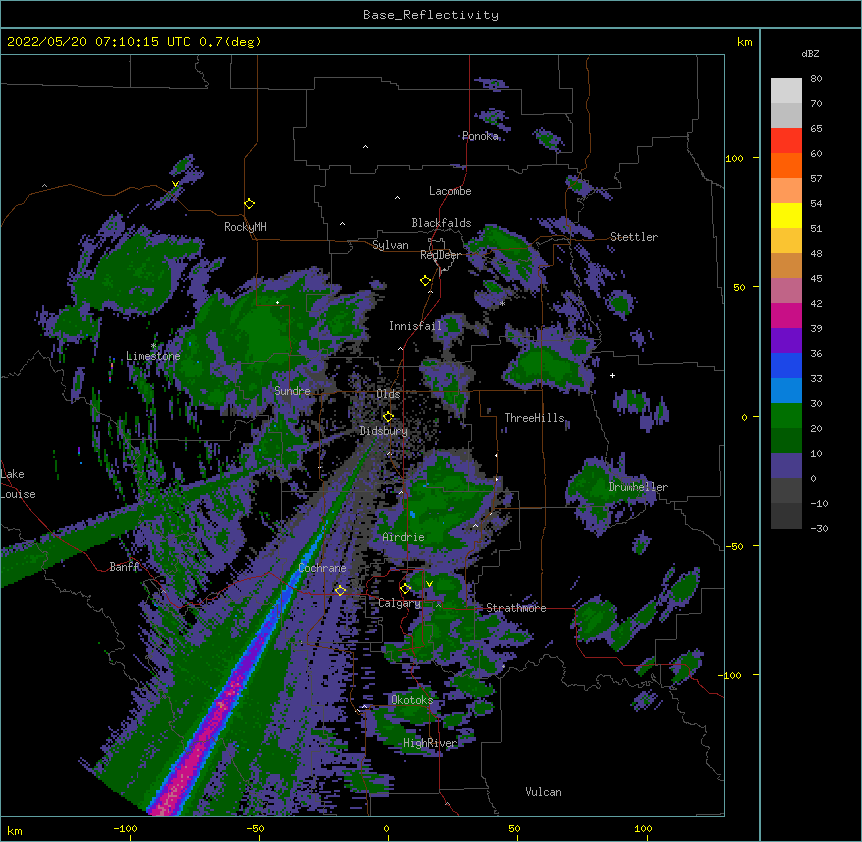Click the -50 tick on horizontal axis
This screenshot has height=842, width=862.
pos(255,829)
